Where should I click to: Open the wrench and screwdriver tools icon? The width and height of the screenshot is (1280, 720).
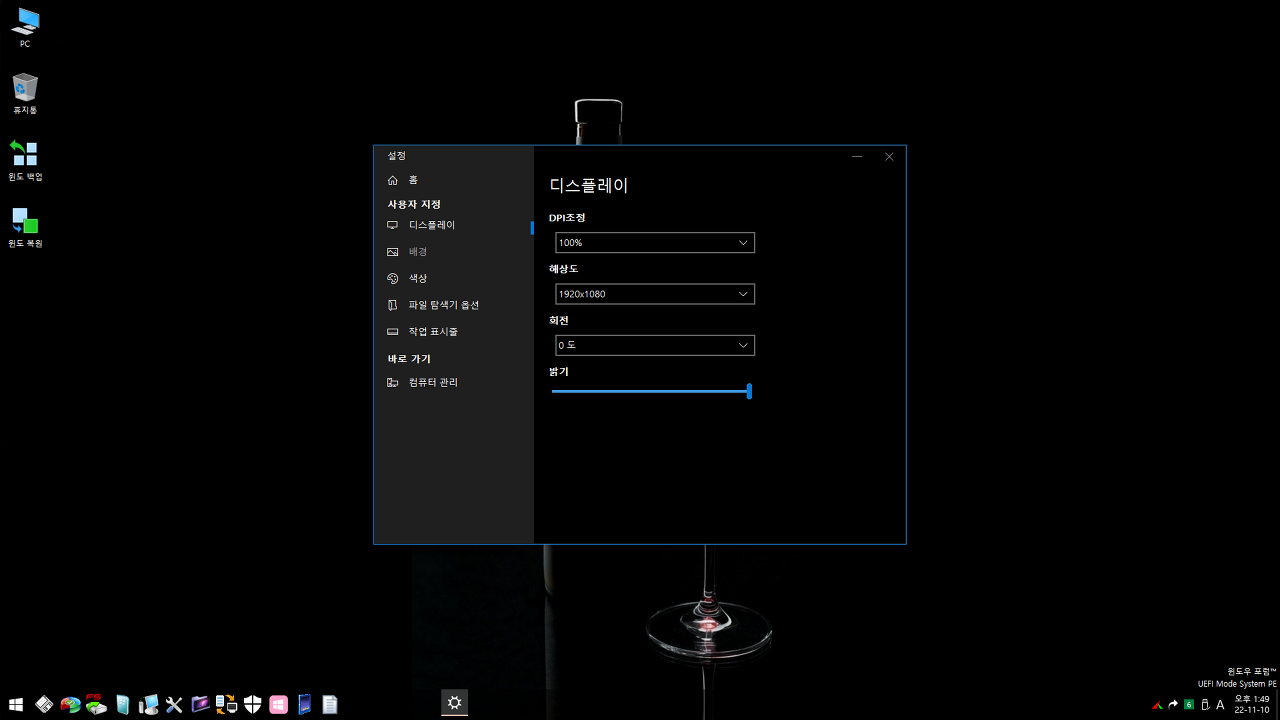point(174,705)
